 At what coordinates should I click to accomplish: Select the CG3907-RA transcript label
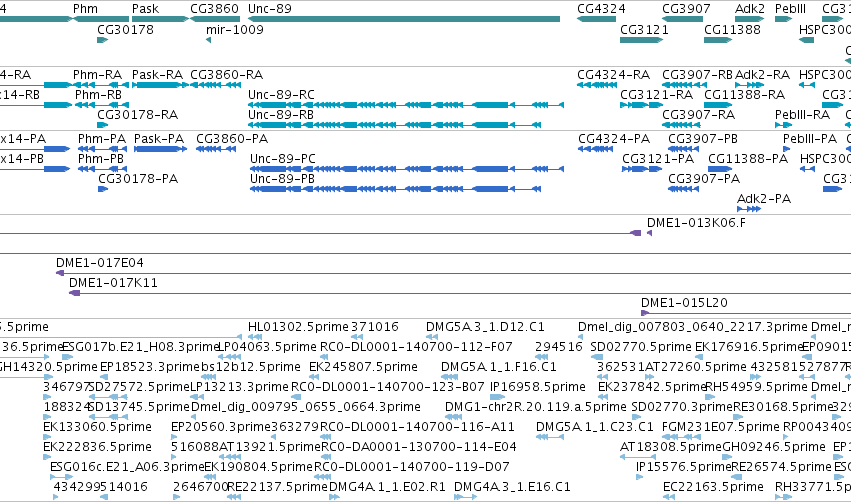[698, 115]
